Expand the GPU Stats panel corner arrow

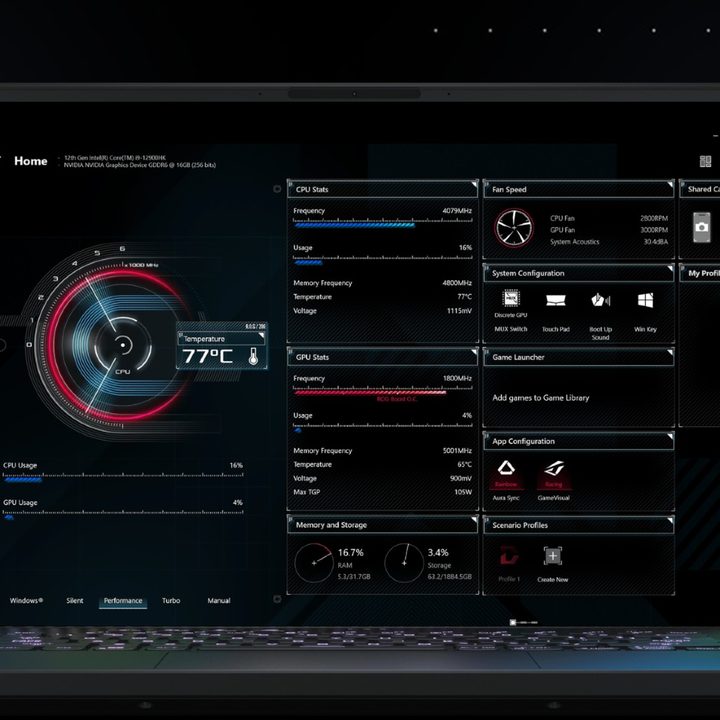[474, 352]
